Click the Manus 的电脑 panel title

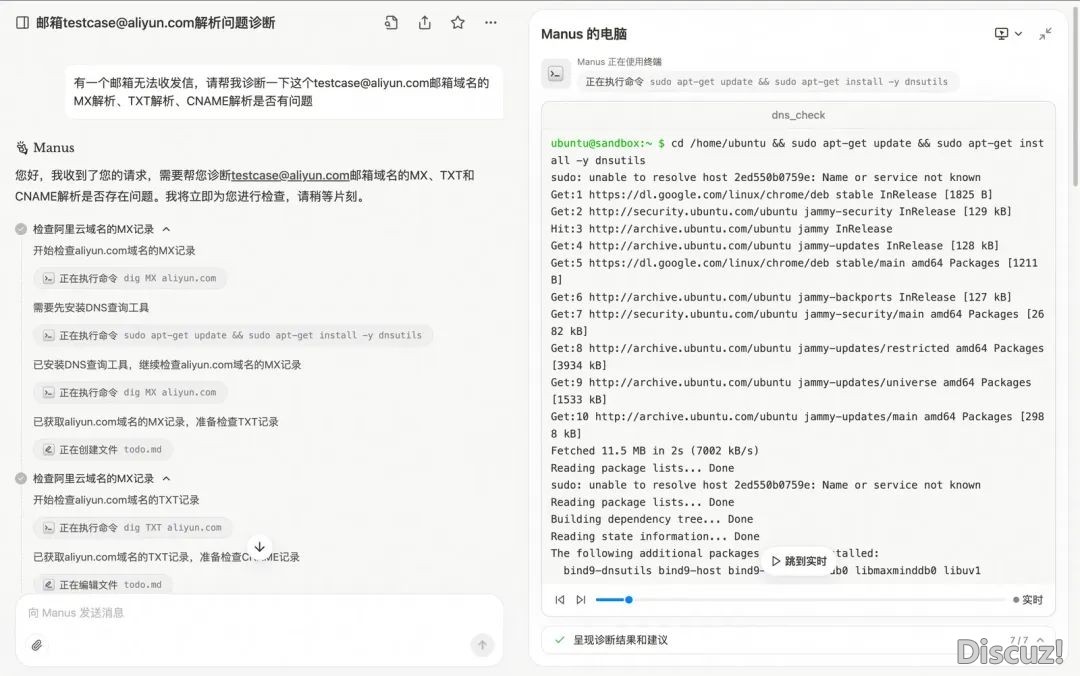click(584, 34)
